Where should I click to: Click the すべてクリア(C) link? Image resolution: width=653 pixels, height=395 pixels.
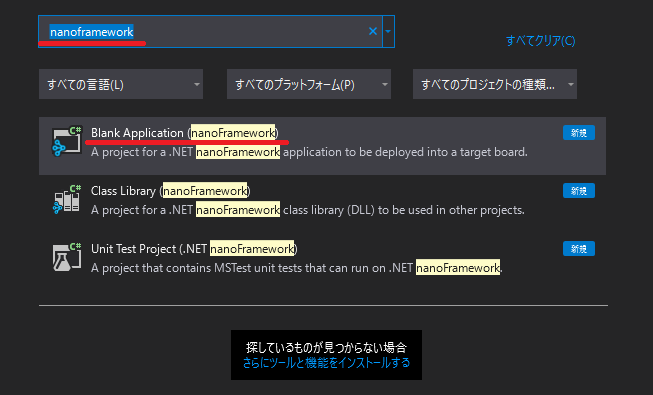click(541, 41)
